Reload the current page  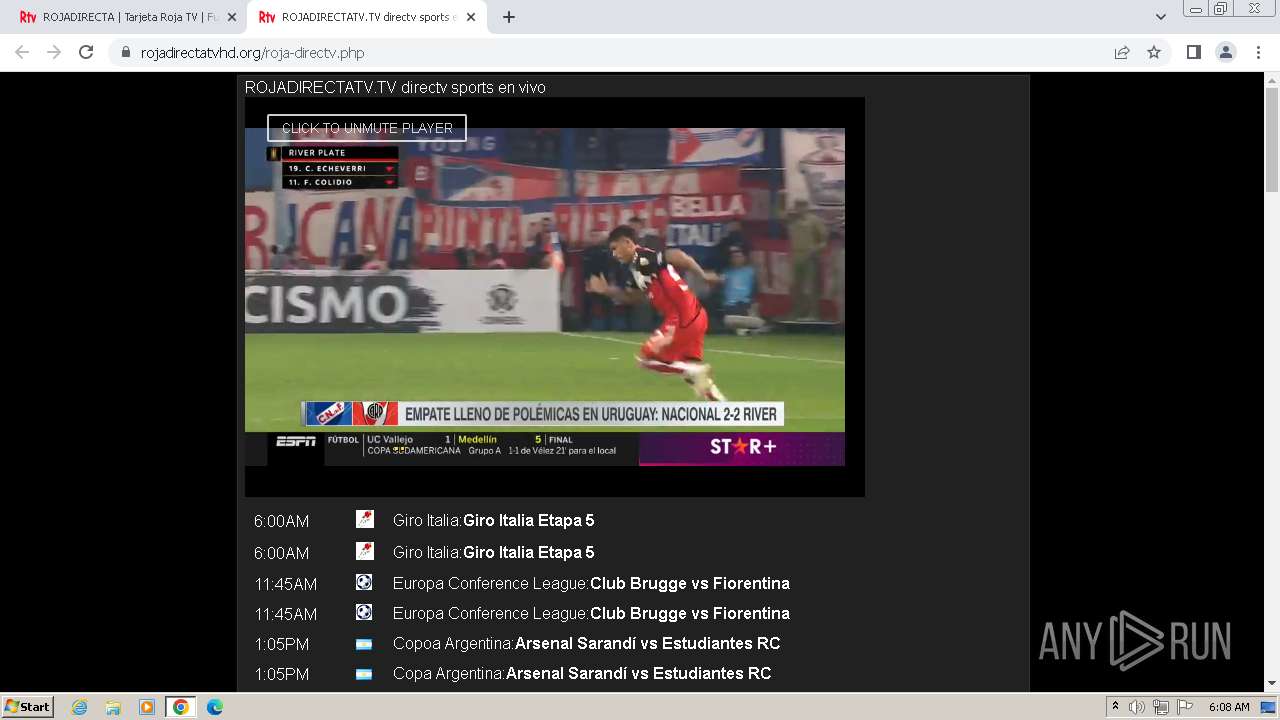[x=86, y=52]
